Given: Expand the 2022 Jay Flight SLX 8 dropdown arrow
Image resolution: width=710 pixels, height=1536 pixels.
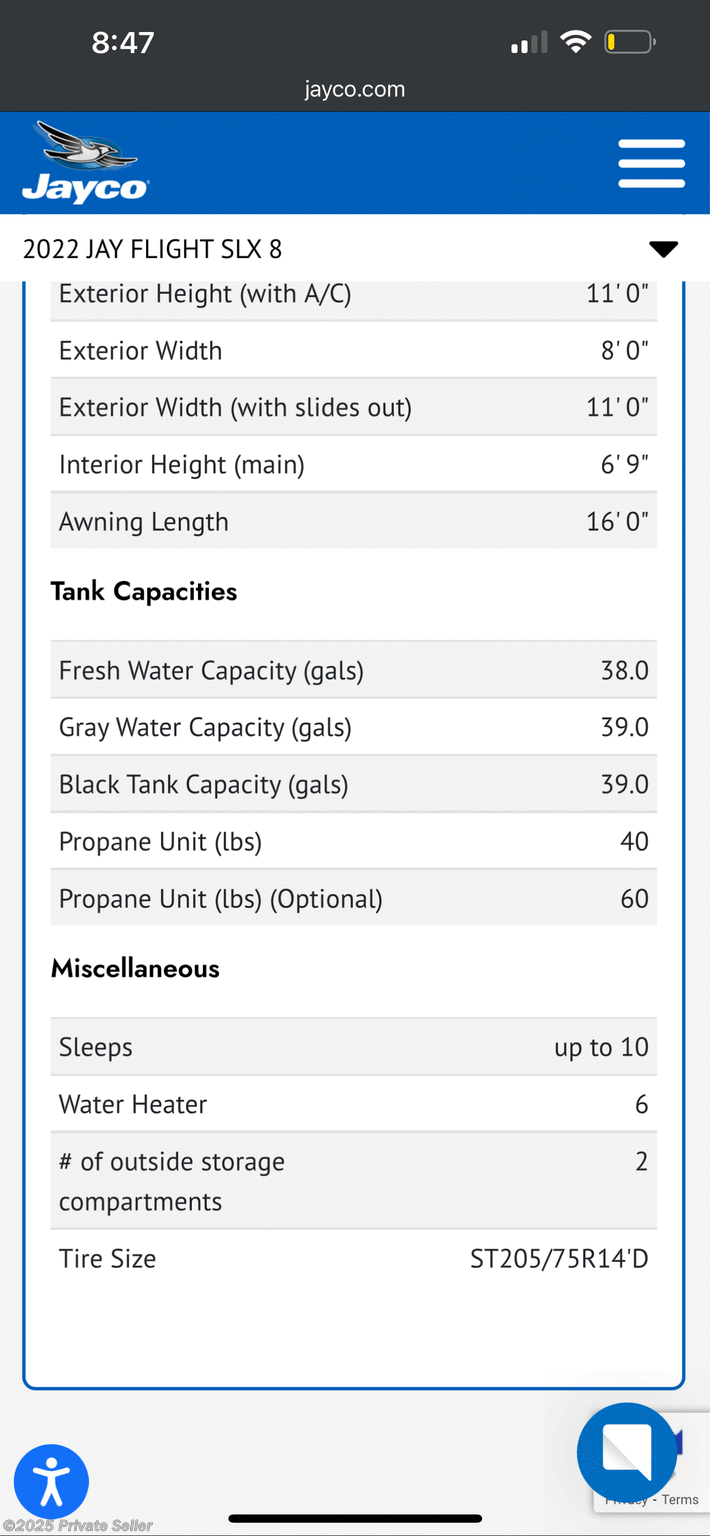Looking at the screenshot, I should 663,249.
